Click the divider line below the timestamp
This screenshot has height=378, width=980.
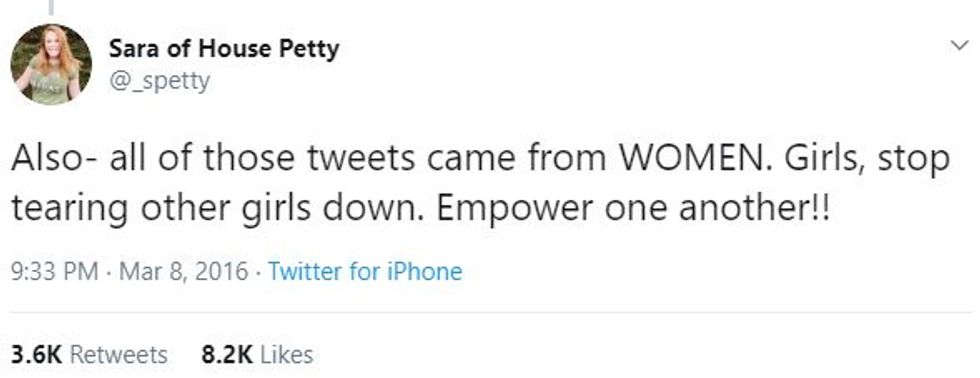(490, 312)
